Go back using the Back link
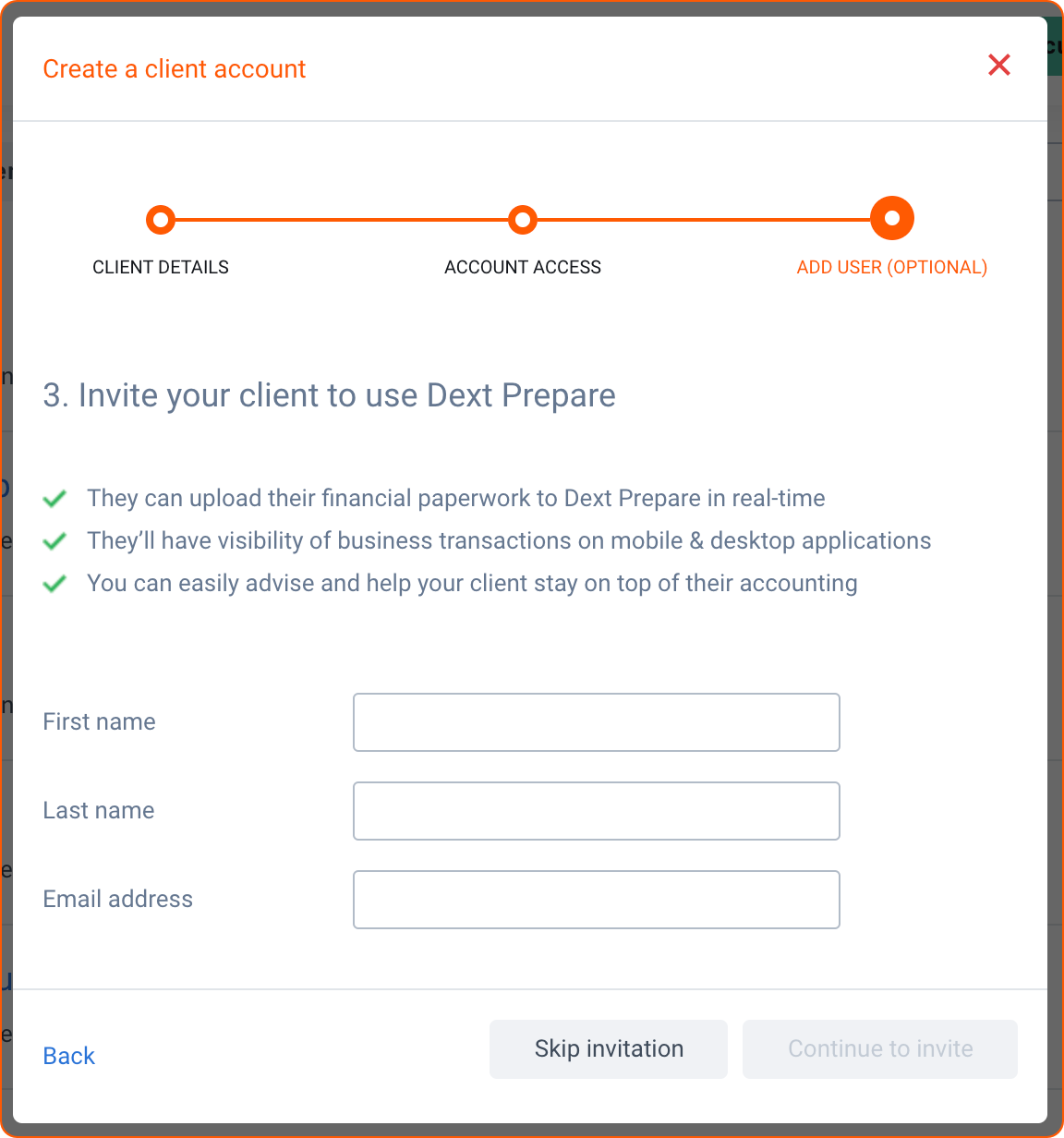The height and width of the screenshot is (1138, 1064). pyautogui.click(x=69, y=1056)
